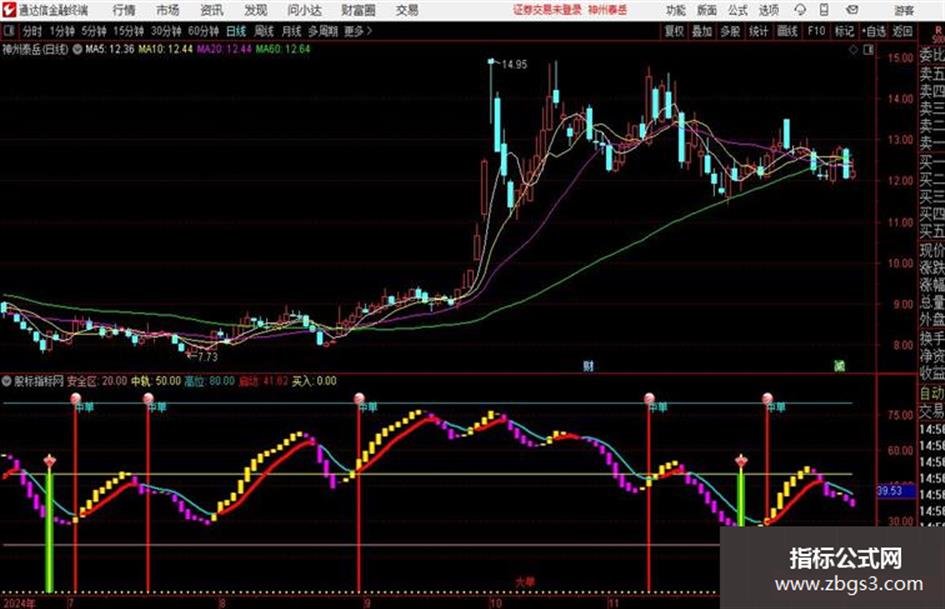Switch to the 周线 weekly period tab
945x609 pixels.
264,31
